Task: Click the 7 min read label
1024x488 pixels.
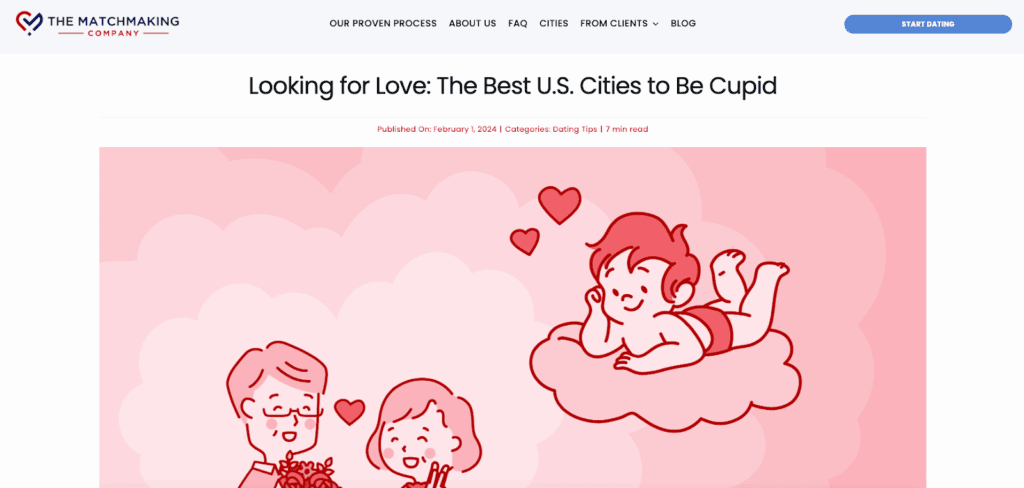Action: click(626, 129)
